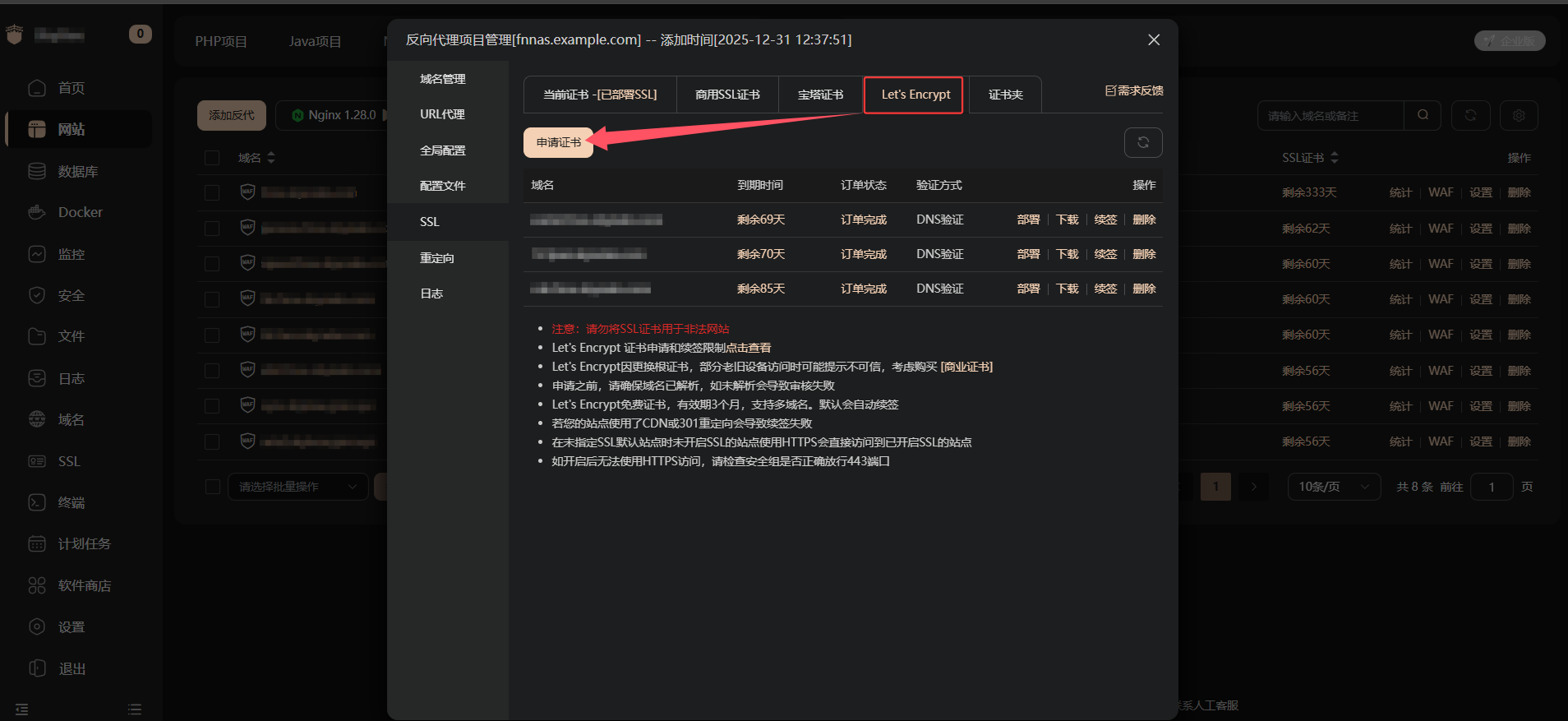Screen dimensions: 1568x721
Task: Check the first website row checkbox
Action: [212, 192]
